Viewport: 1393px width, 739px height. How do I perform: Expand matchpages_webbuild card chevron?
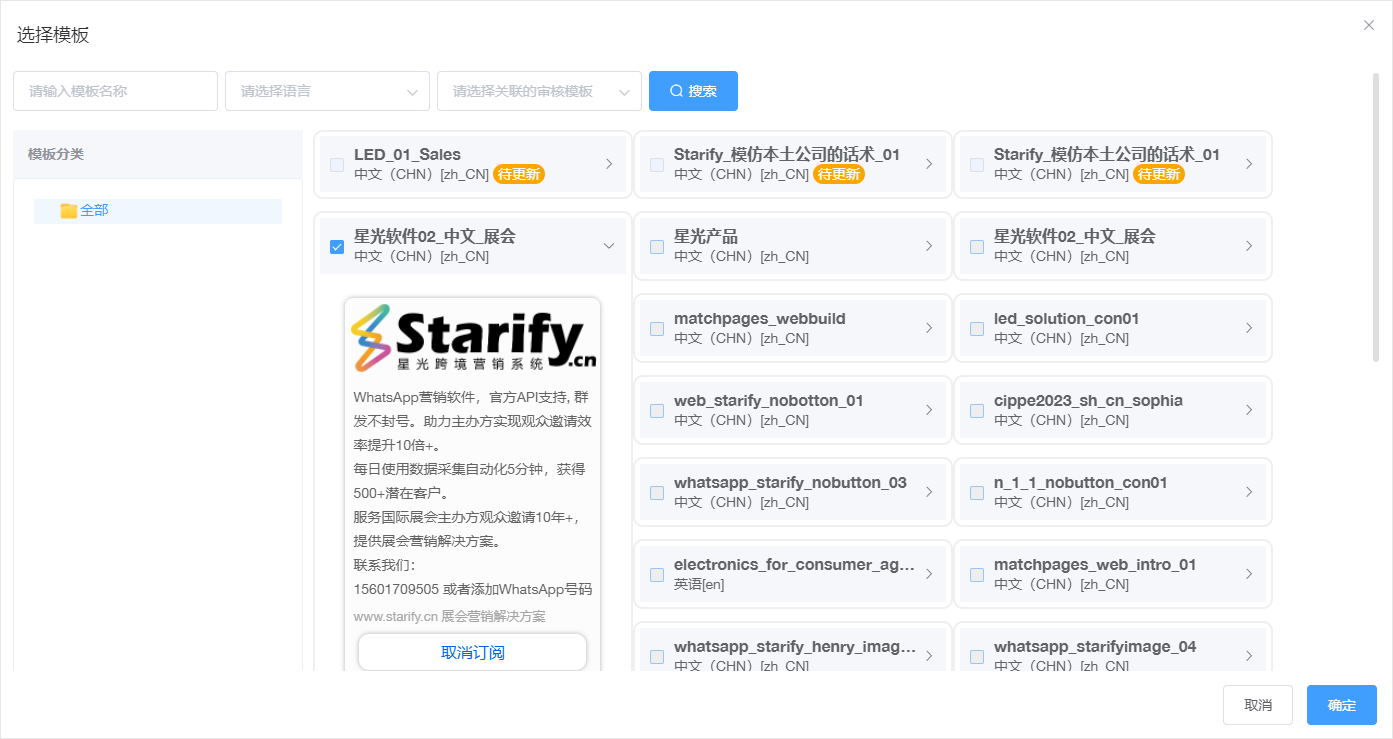[x=929, y=328]
